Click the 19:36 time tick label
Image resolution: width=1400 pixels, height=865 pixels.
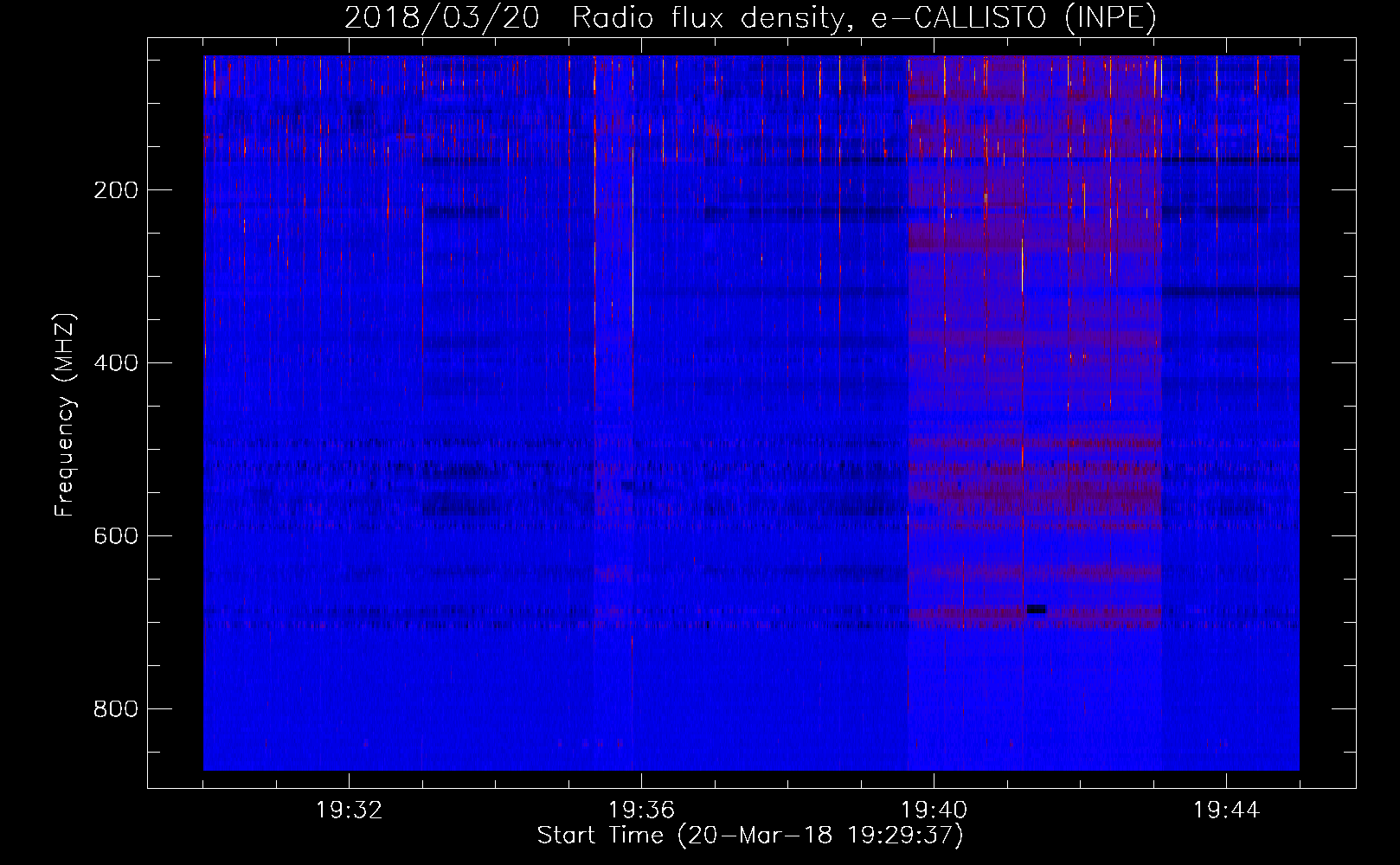[x=641, y=811]
